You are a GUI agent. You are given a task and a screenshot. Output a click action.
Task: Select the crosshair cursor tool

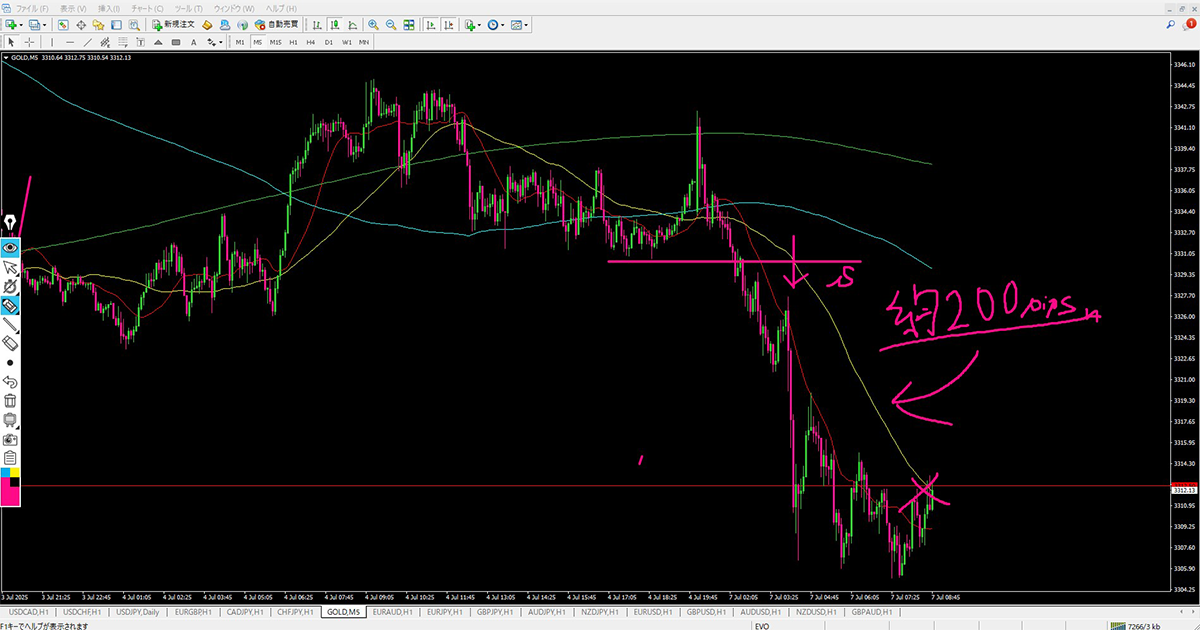point(30,42)
